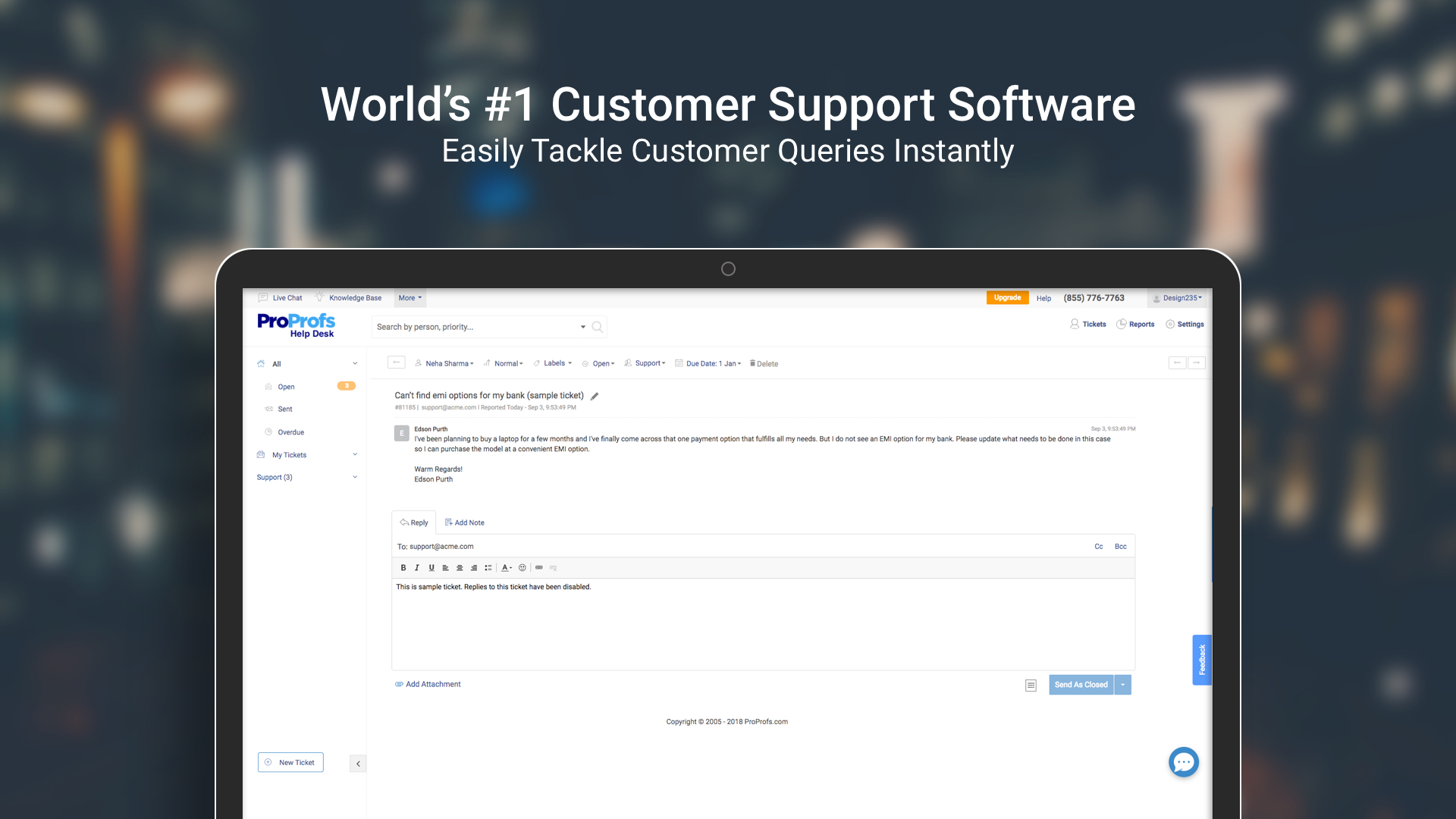
Task: Edit ticket subject with pencil icon
Action: pos(595,396)
